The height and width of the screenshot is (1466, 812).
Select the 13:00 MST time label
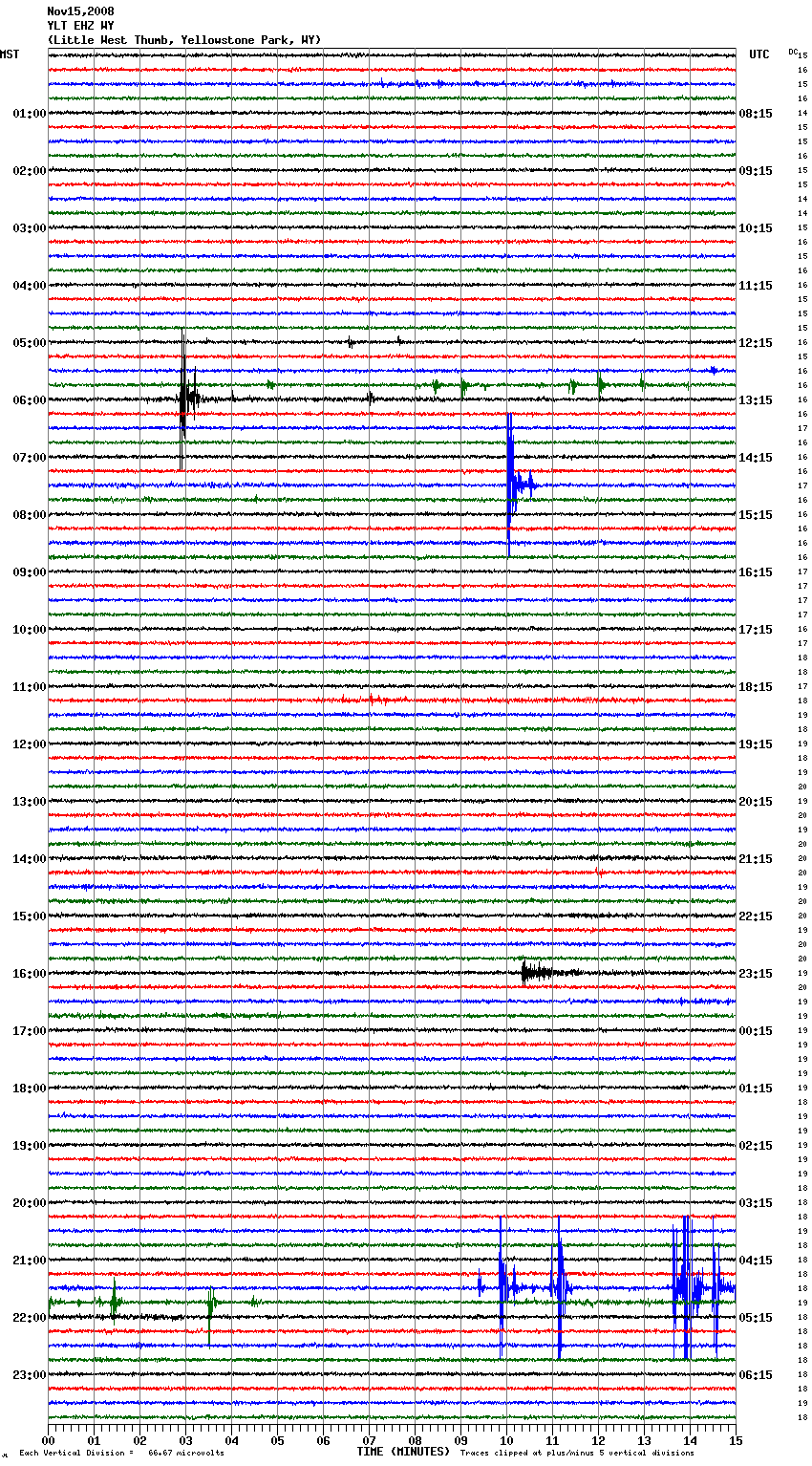click(30, 802)
